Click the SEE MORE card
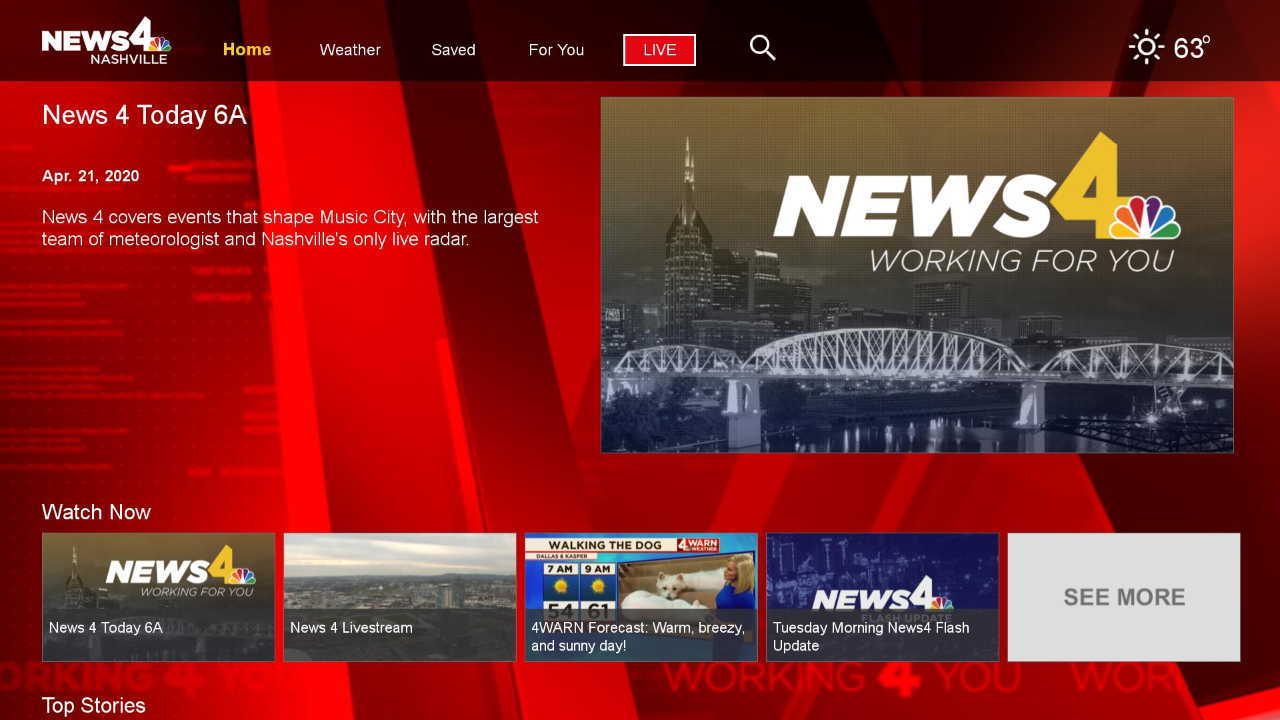This screenshot has height=720, width=1280. coord(1123,597)
